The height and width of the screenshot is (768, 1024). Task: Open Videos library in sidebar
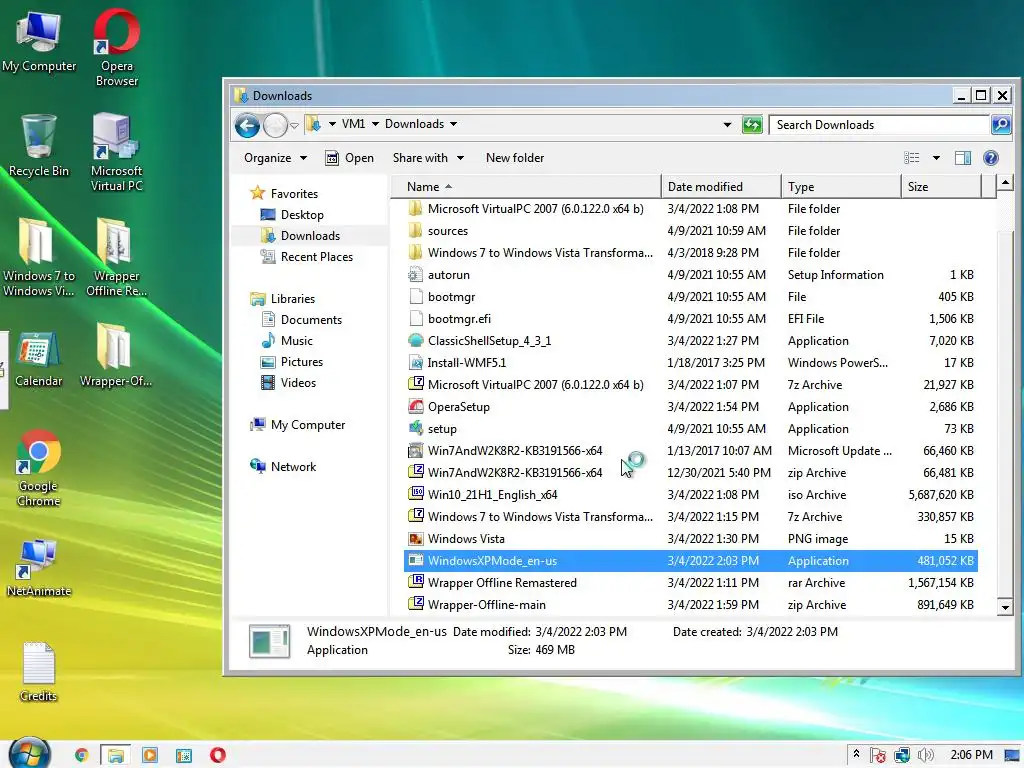pos(288,382)
